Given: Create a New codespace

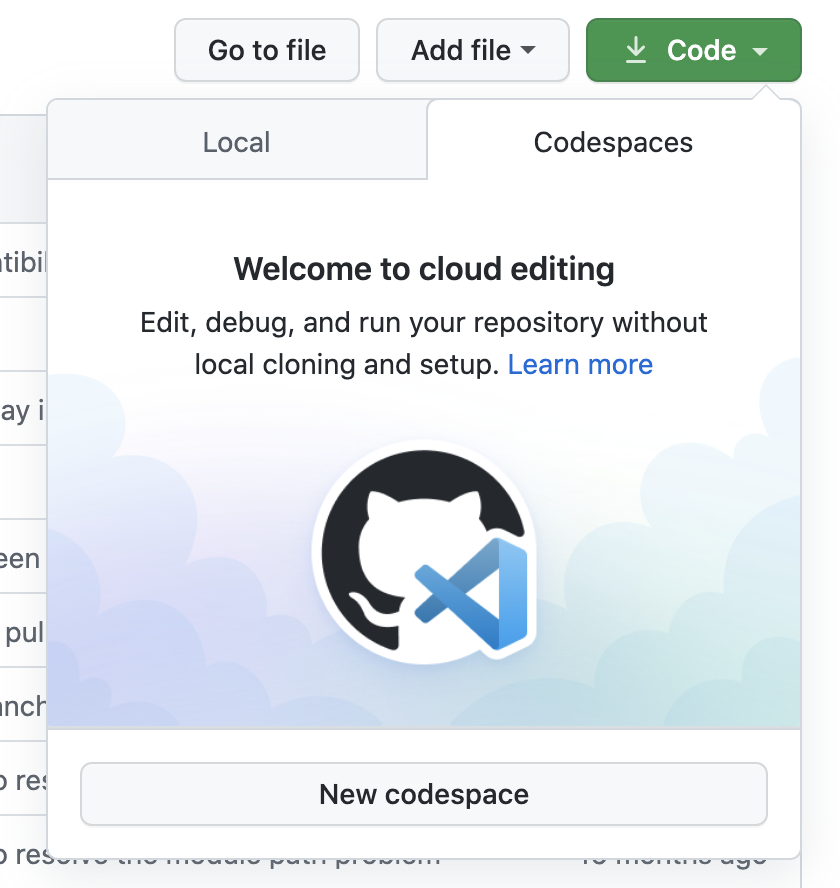Looking at the screenshot, I should tap(424, 794).
